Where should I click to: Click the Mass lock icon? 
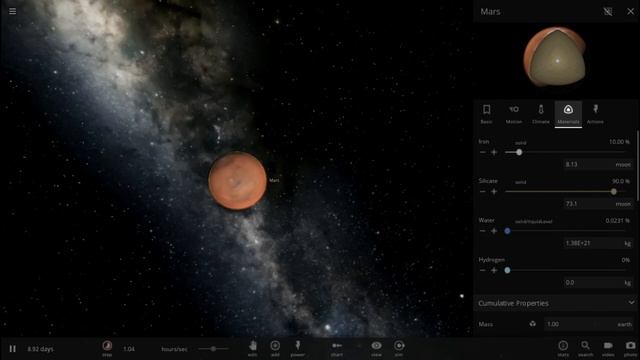point(533,324)
